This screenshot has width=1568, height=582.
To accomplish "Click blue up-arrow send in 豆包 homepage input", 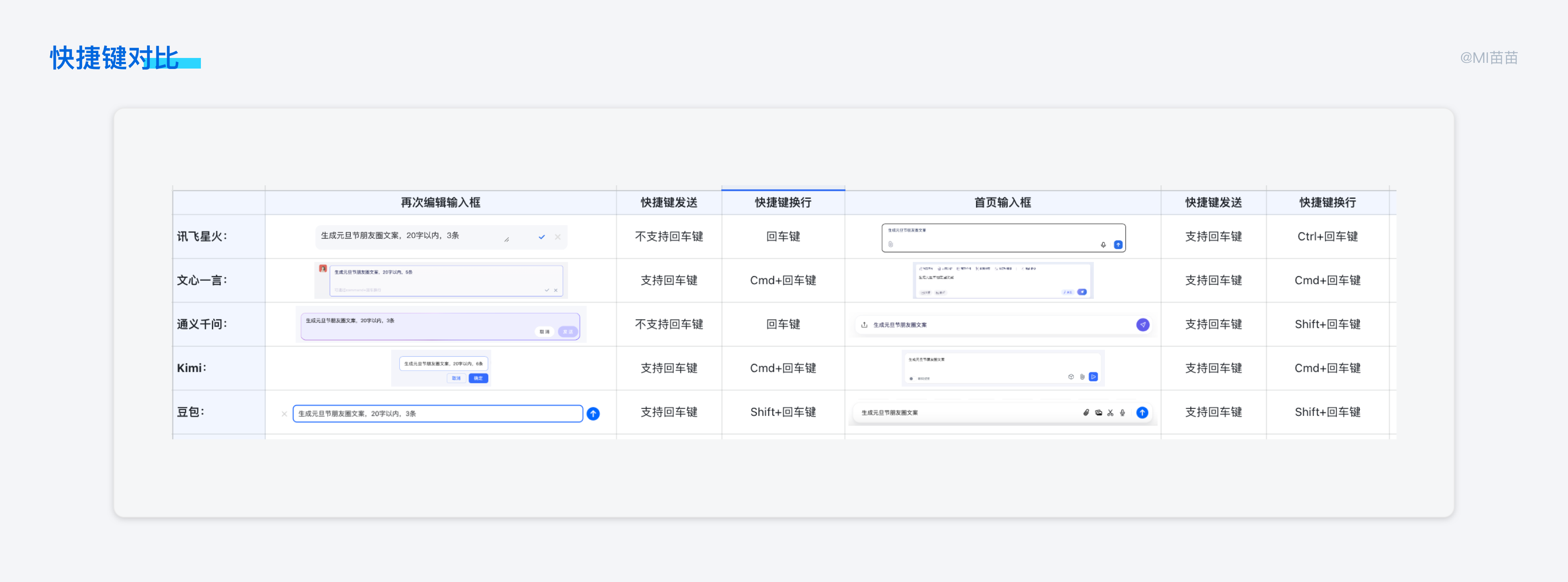I will (1143, 412).
